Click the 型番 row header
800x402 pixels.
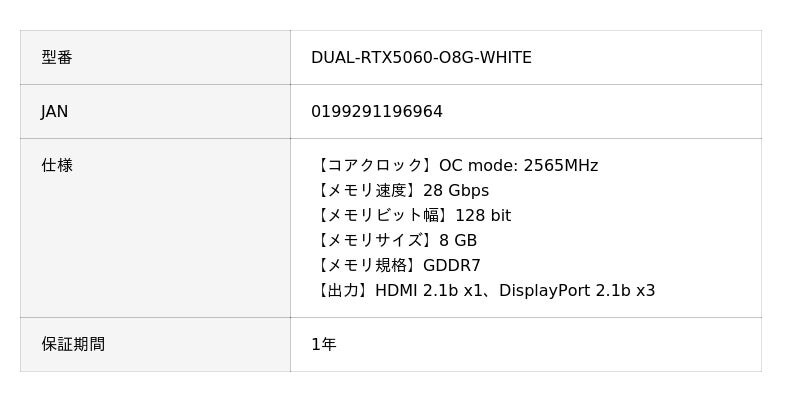57,58
